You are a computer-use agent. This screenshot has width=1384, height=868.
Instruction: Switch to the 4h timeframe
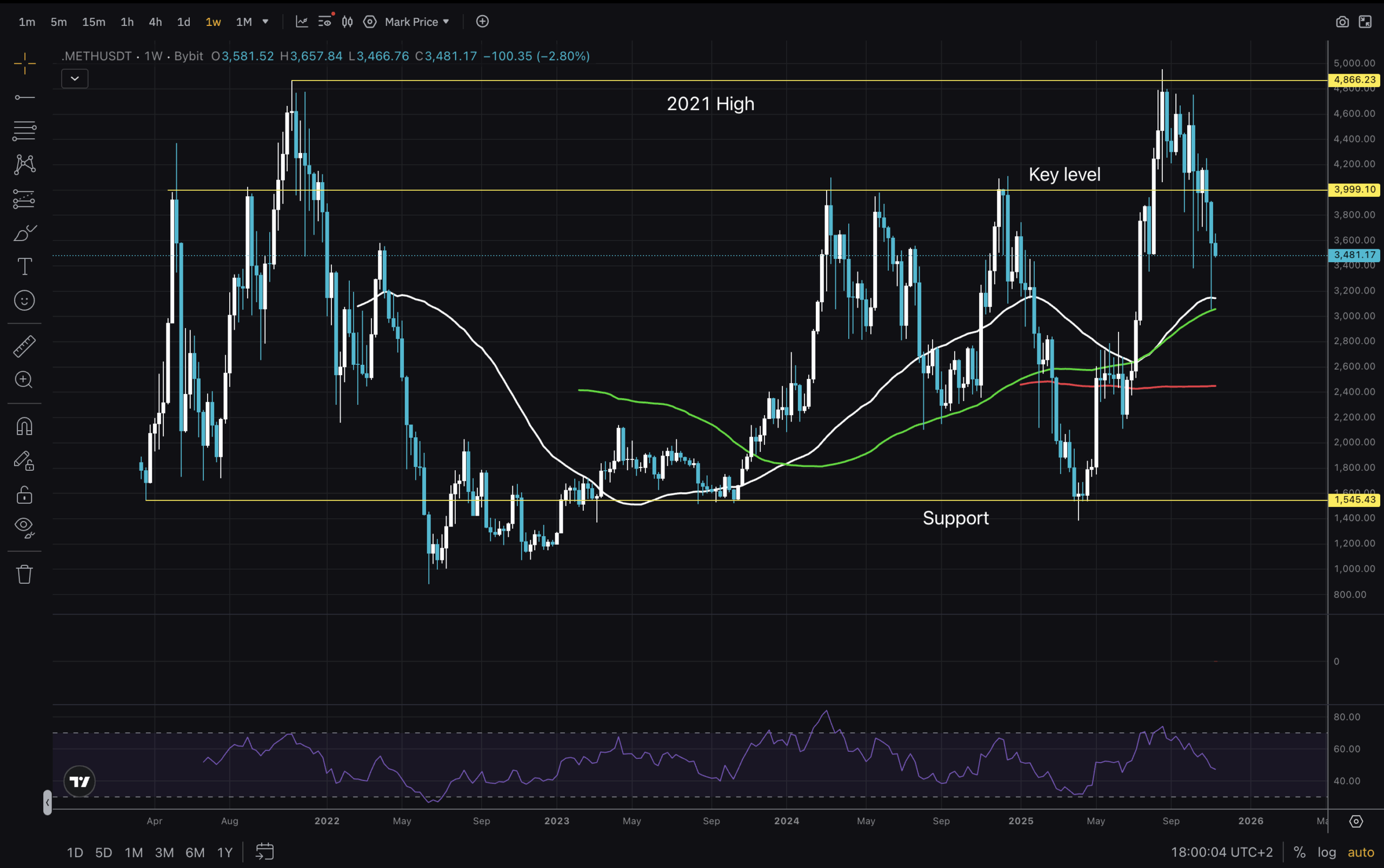pos(155,22)
